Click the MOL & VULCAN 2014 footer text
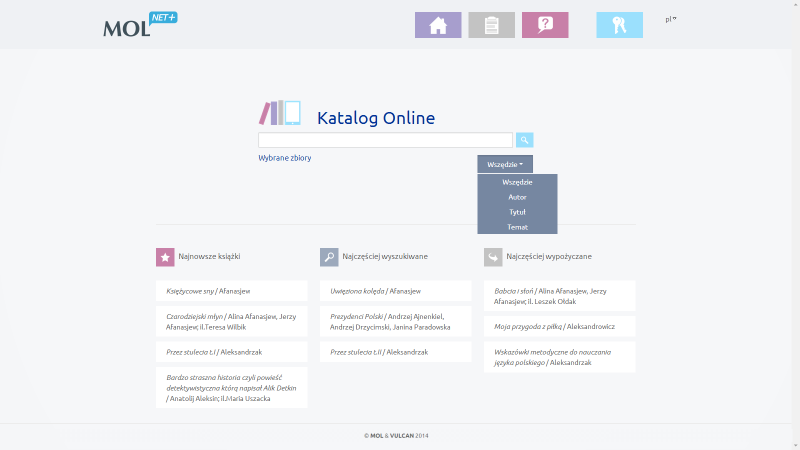 [396, 436]
